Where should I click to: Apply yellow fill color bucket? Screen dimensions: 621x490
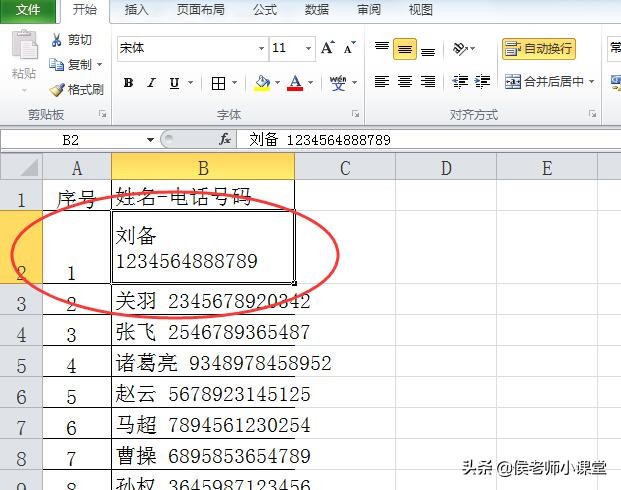262,83
